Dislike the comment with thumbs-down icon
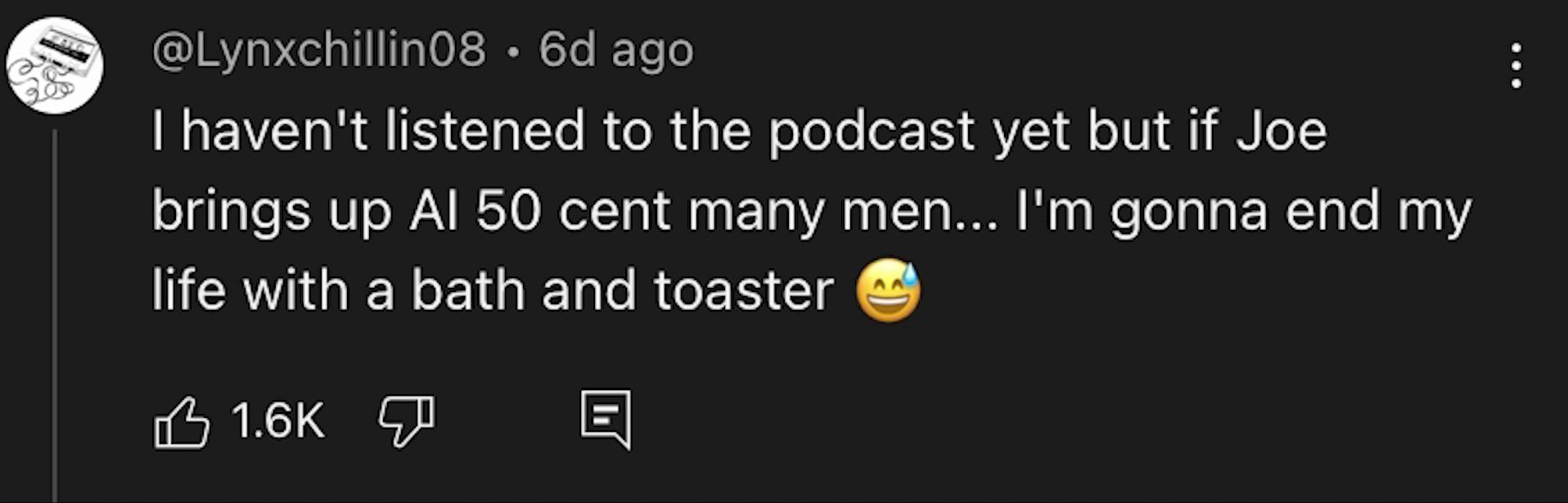The image size is (1568, 503). click(x=406, y=421)
